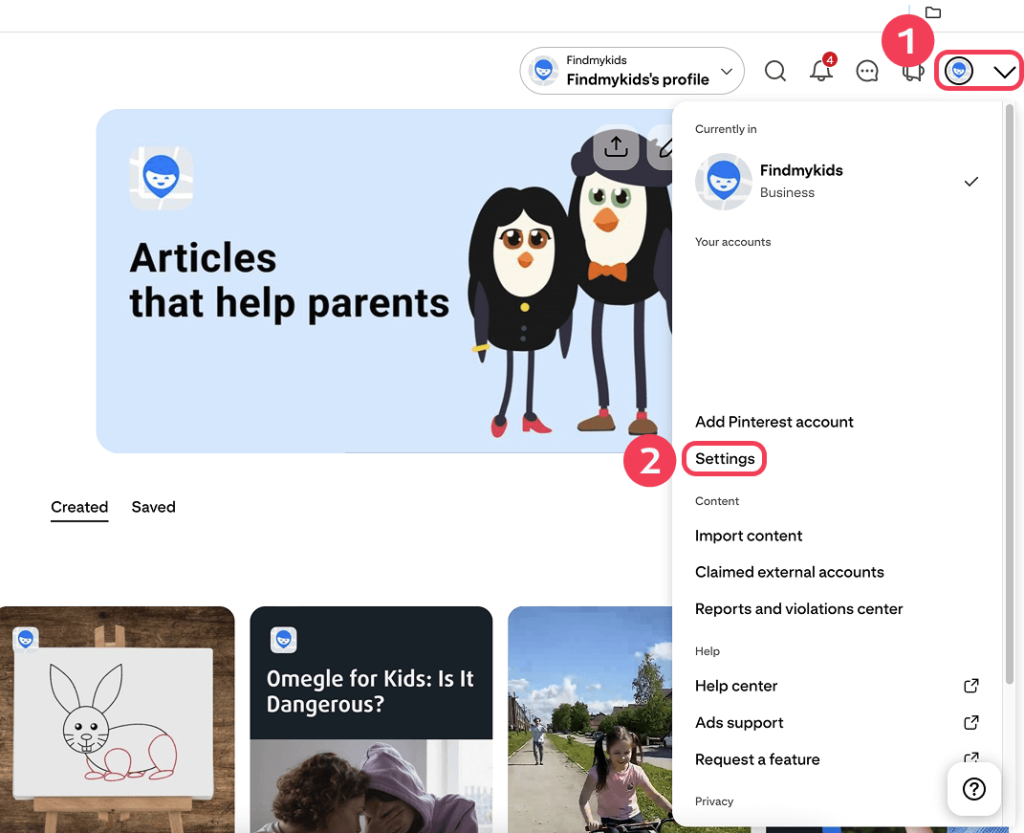This screenshot has height=833, width=1024.
Task: Click Add Pinterest account
Action: click(774, 421)
